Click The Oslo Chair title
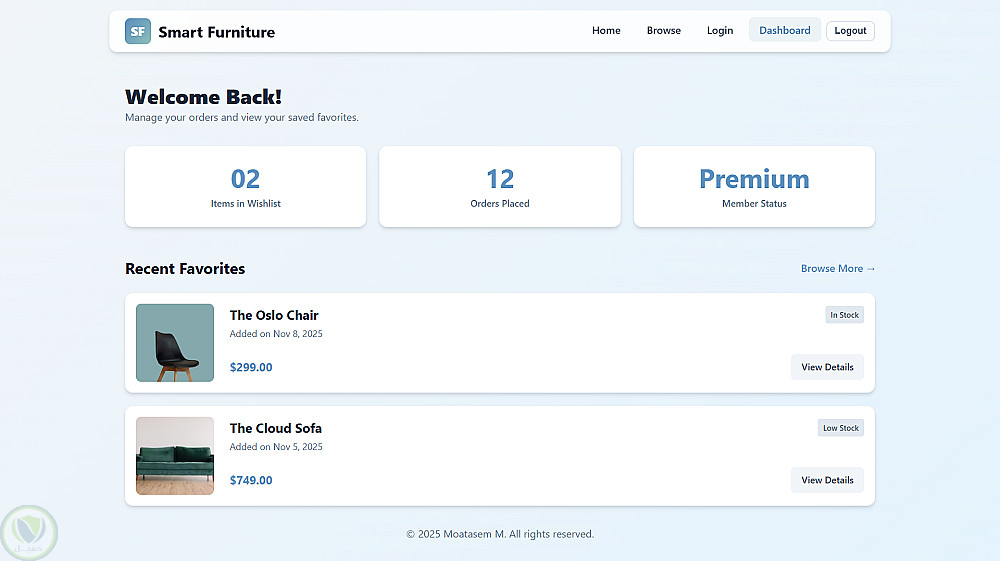The height and width of the screenshot is (561, 1000). click(274, 316)
